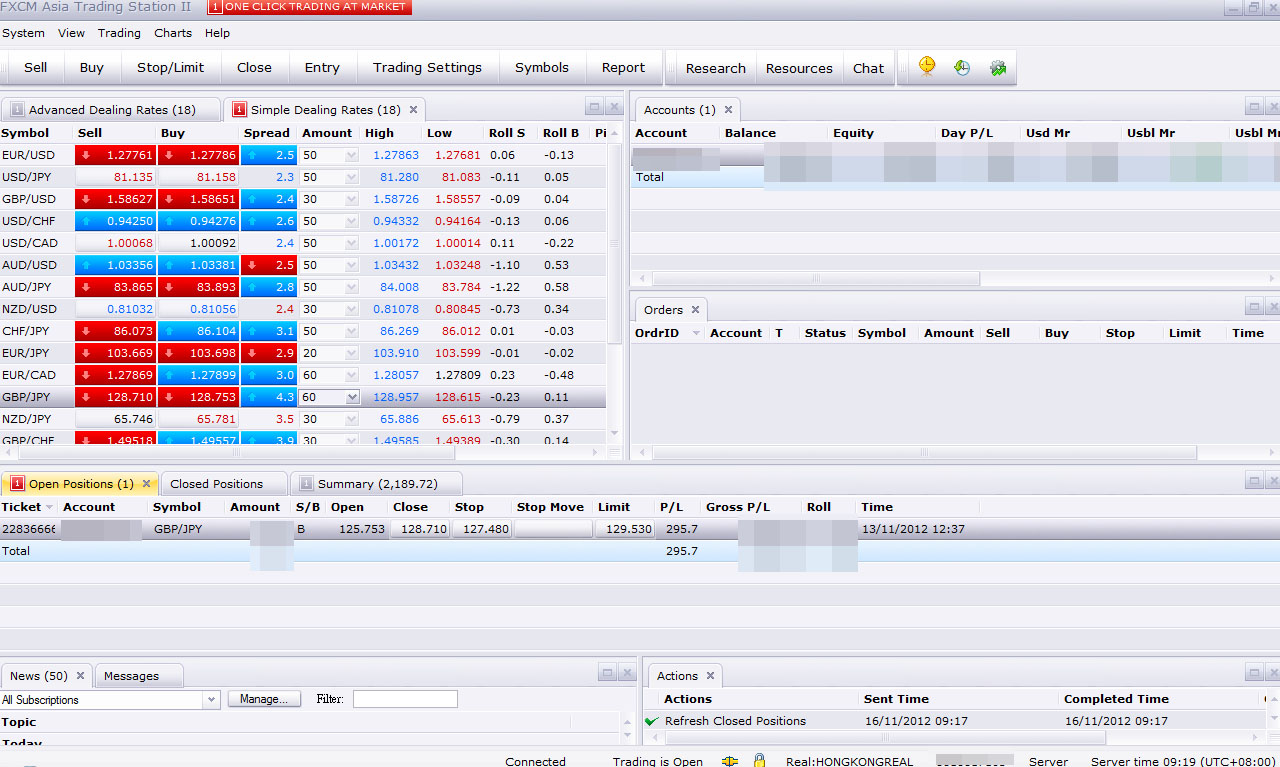Click the USD/CHF blue Buy price

click(x=199, y=221)
